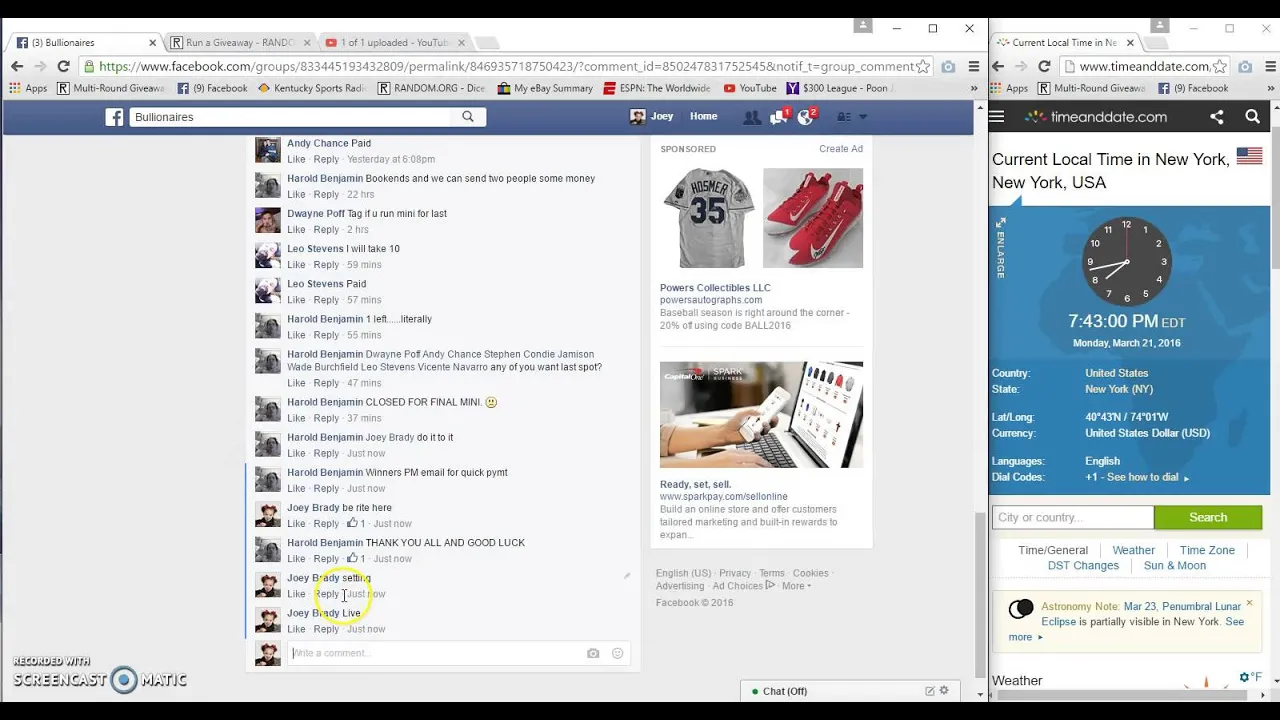The width and height of the screenshot is (1280, 720).
Task: Bookmark timeanddate.com with the star icon
Action: pos(1220,66)
